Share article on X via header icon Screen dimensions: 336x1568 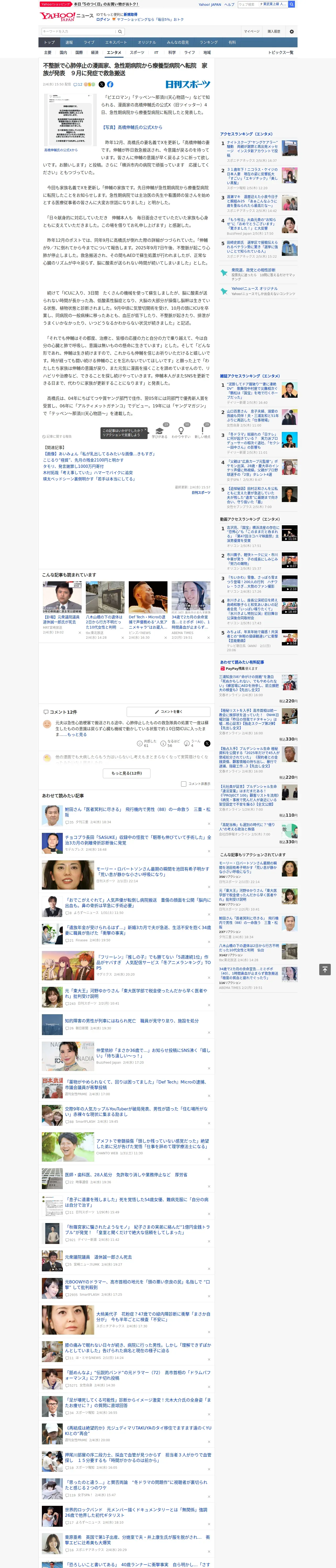102,85
